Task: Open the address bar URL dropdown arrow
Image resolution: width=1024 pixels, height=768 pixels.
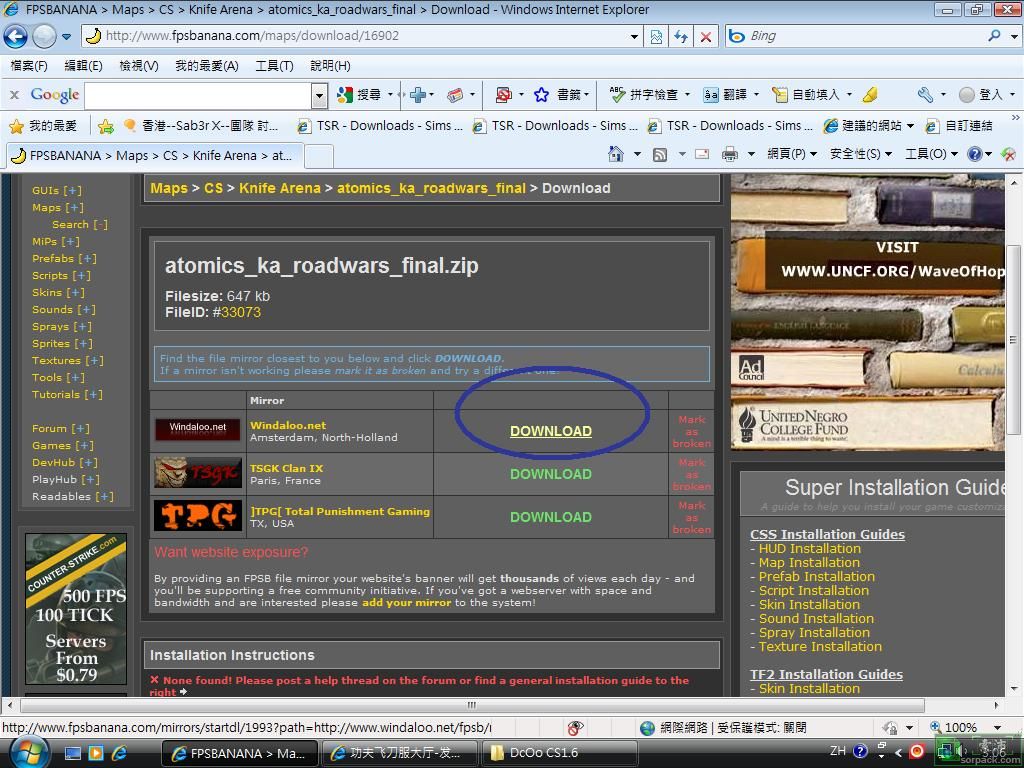Action: coord(634,36)
